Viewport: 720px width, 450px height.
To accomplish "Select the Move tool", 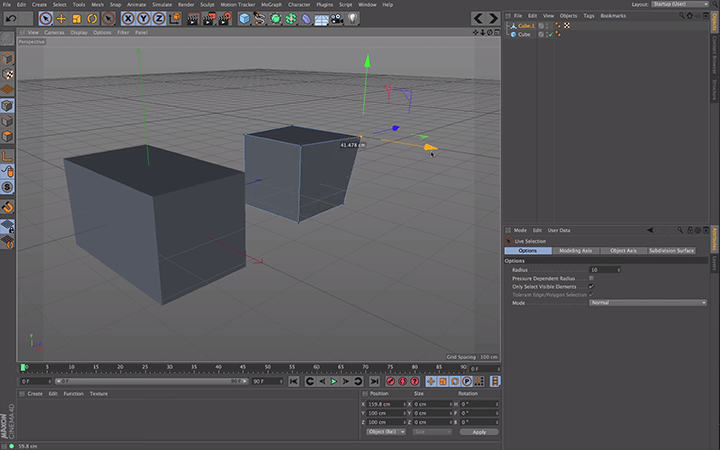I will click(61, 19).
